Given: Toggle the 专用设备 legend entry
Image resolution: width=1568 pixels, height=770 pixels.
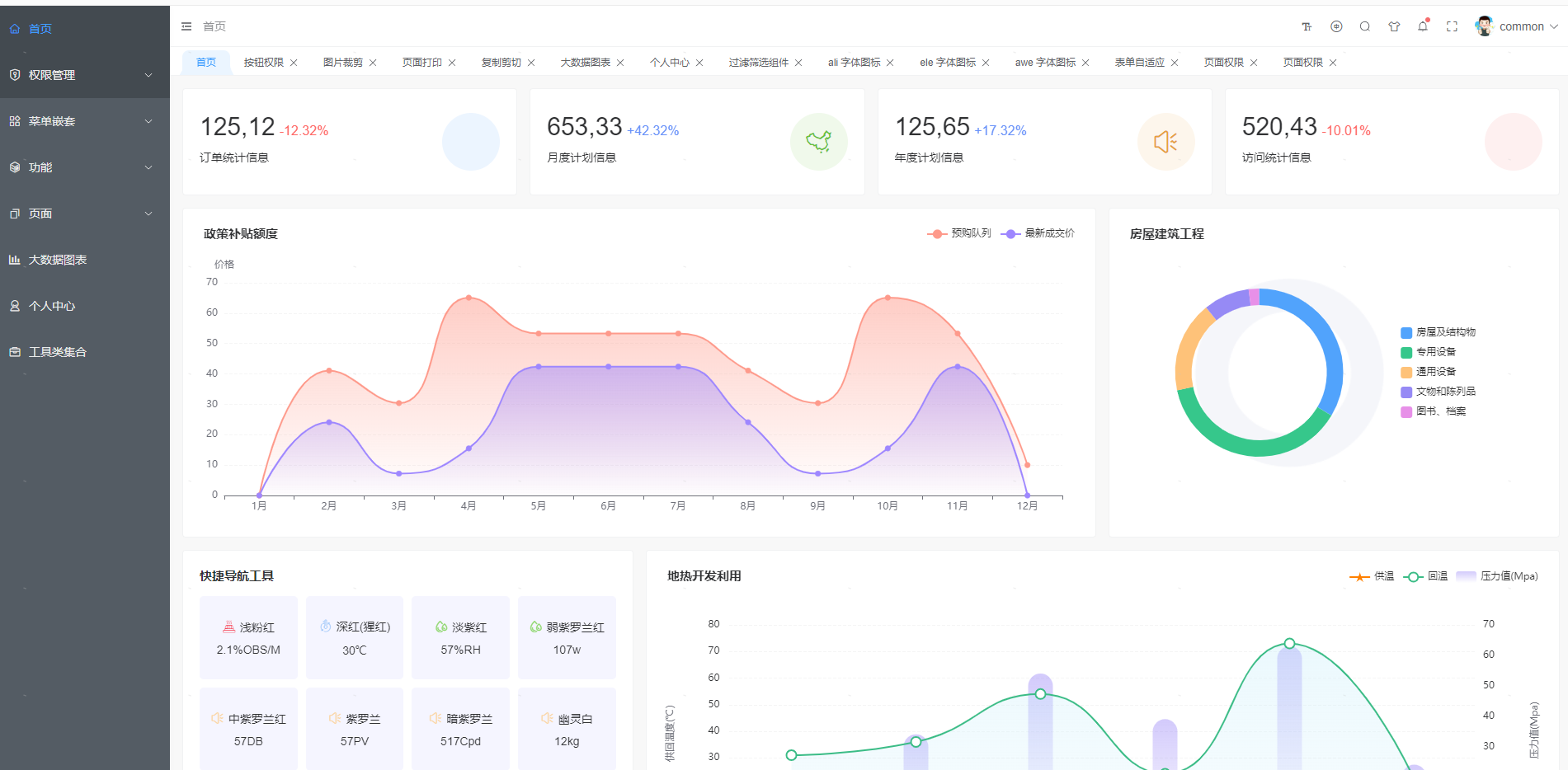Looking at the screenshot, I should (x=1428, y=352).
